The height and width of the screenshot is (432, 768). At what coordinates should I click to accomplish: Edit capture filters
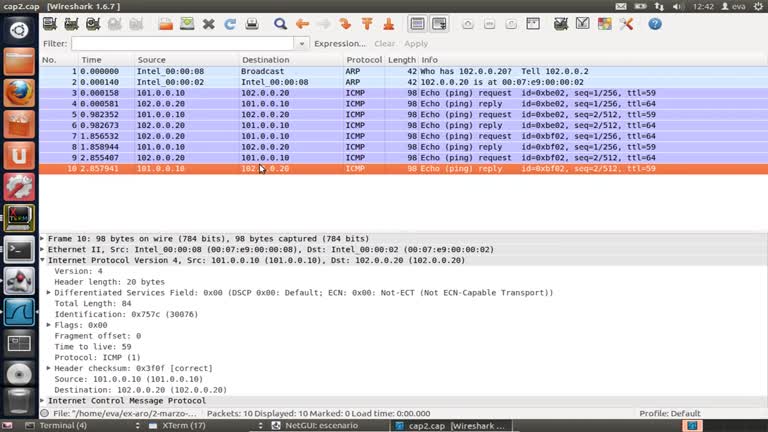[561, 24]
